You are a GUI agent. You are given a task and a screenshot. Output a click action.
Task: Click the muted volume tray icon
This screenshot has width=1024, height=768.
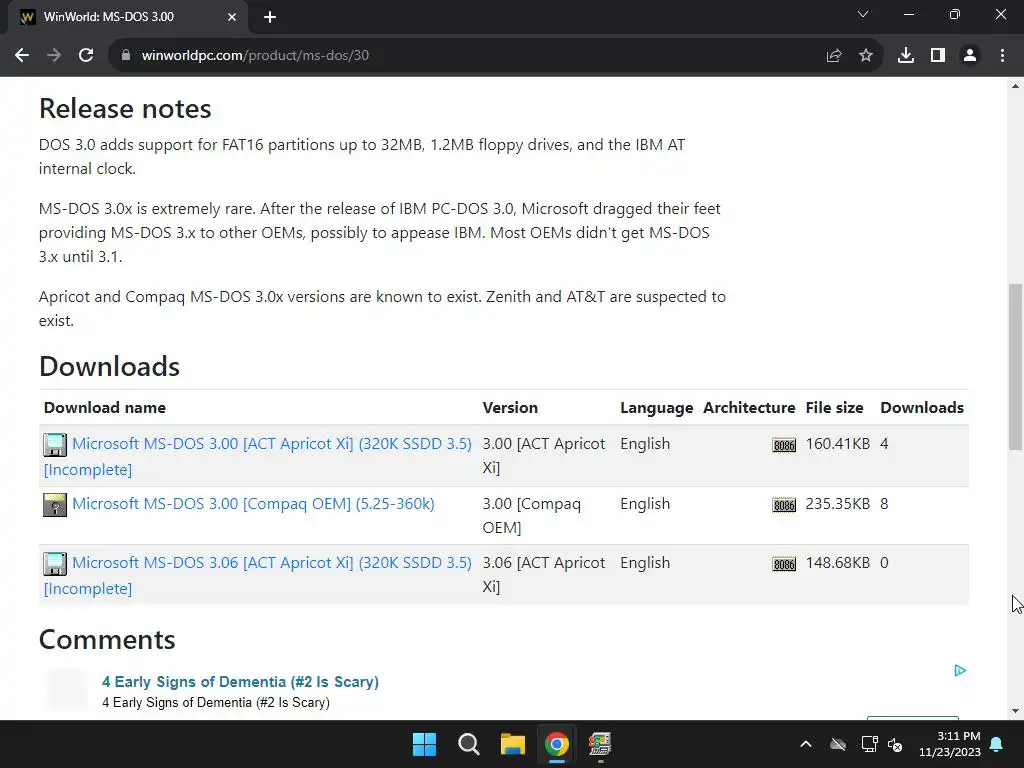(895, 744)
